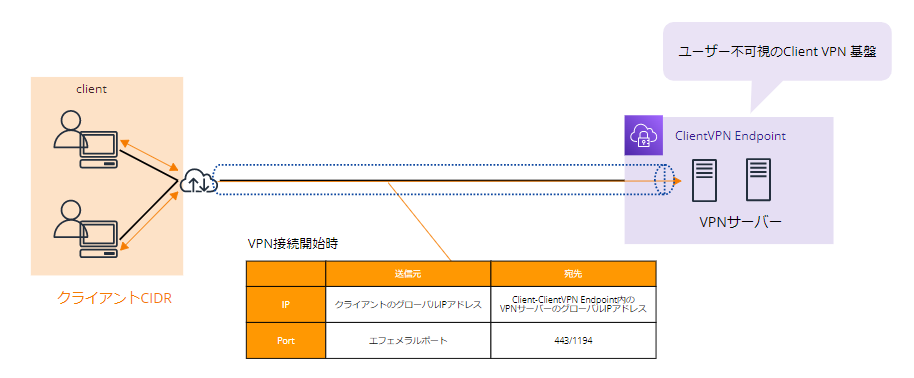Screen dimensions: 914x378
Task: Click the "クライアントのグローバルIPアドレス" cell
Action: 408,304
